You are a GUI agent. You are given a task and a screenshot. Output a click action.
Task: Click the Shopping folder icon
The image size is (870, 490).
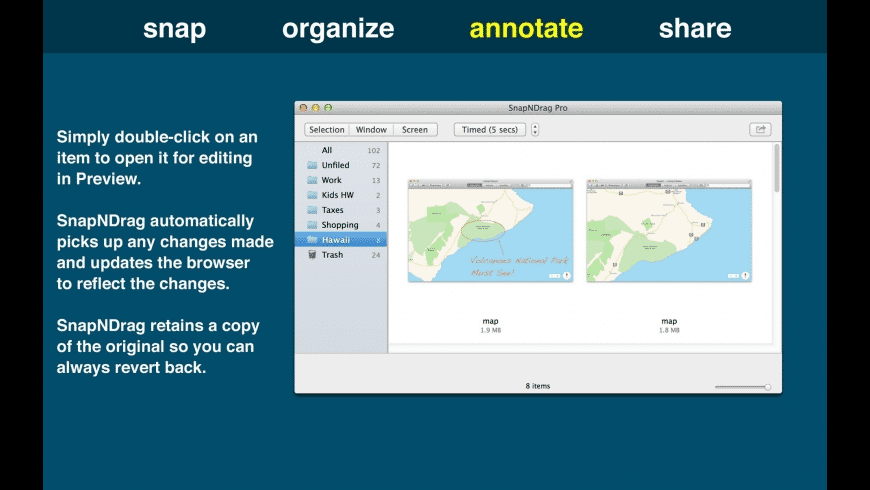click(x=312, y=225)
